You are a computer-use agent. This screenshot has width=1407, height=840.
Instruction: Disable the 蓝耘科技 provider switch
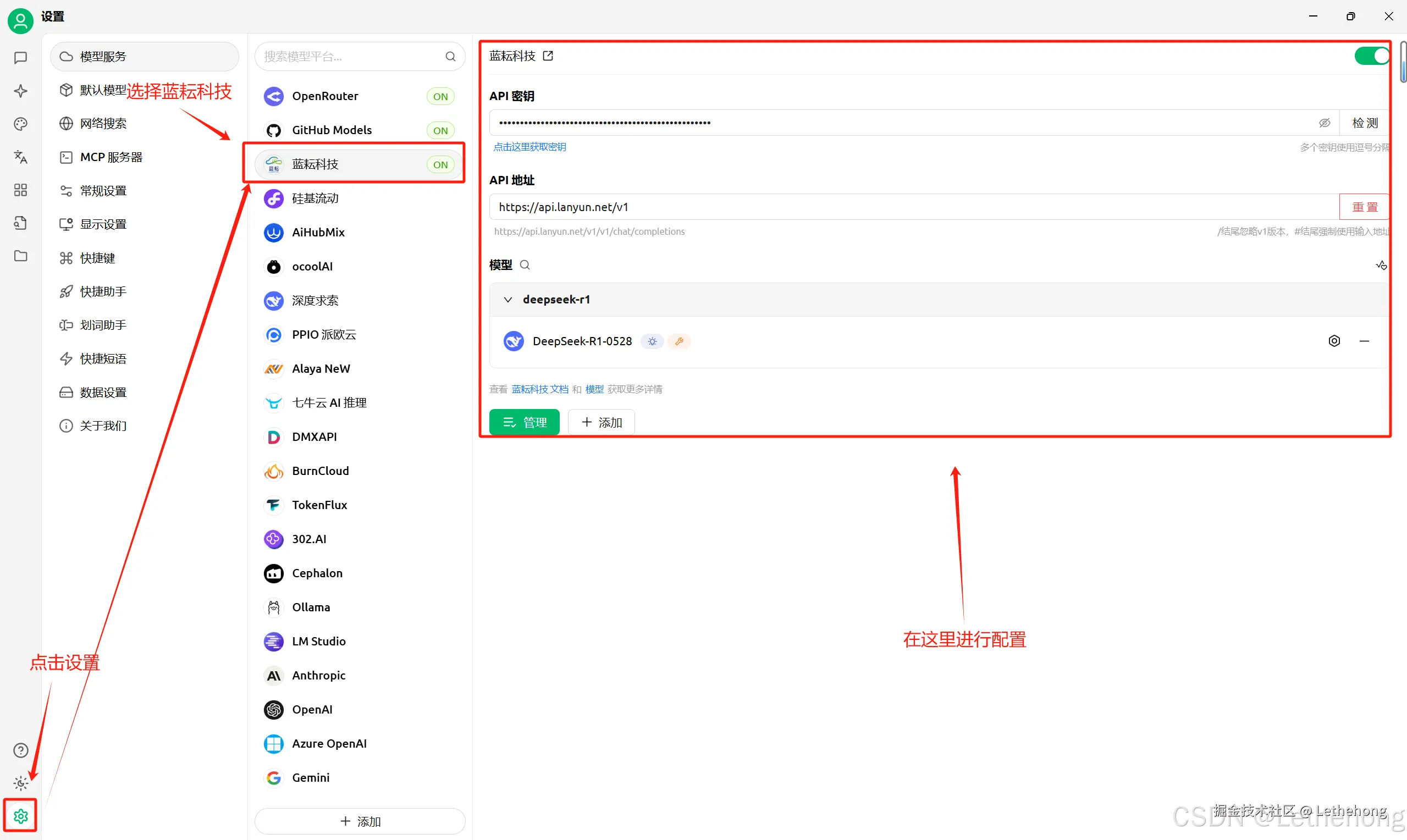tap(1371, 56)
